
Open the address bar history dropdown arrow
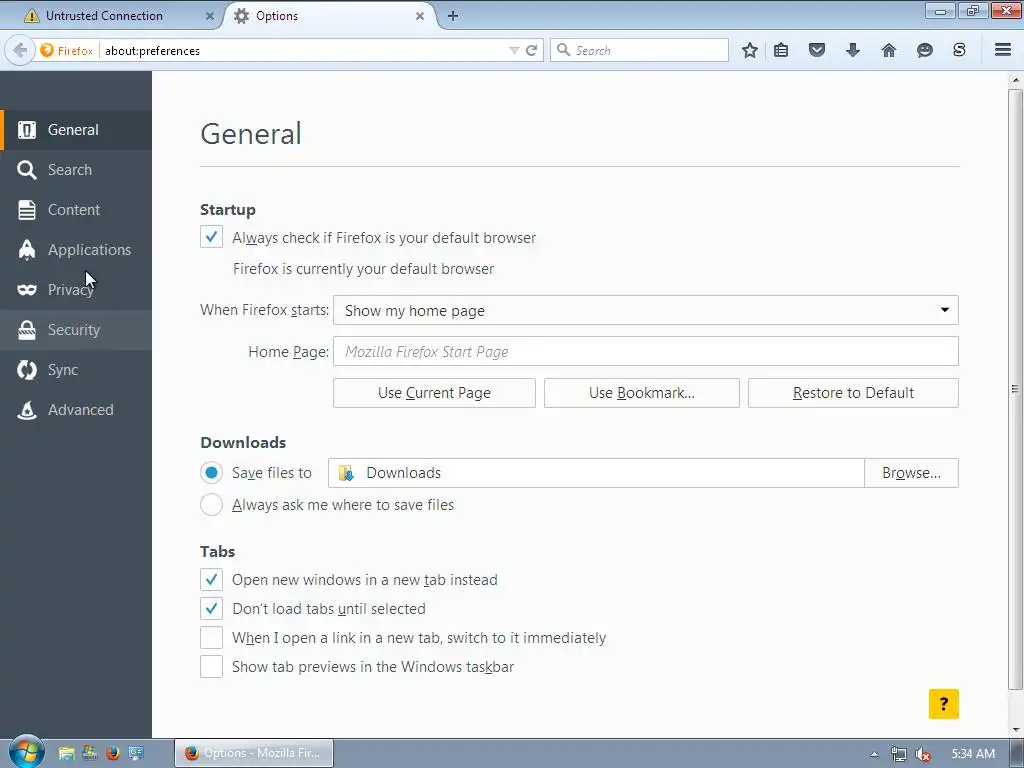point(514,50)
